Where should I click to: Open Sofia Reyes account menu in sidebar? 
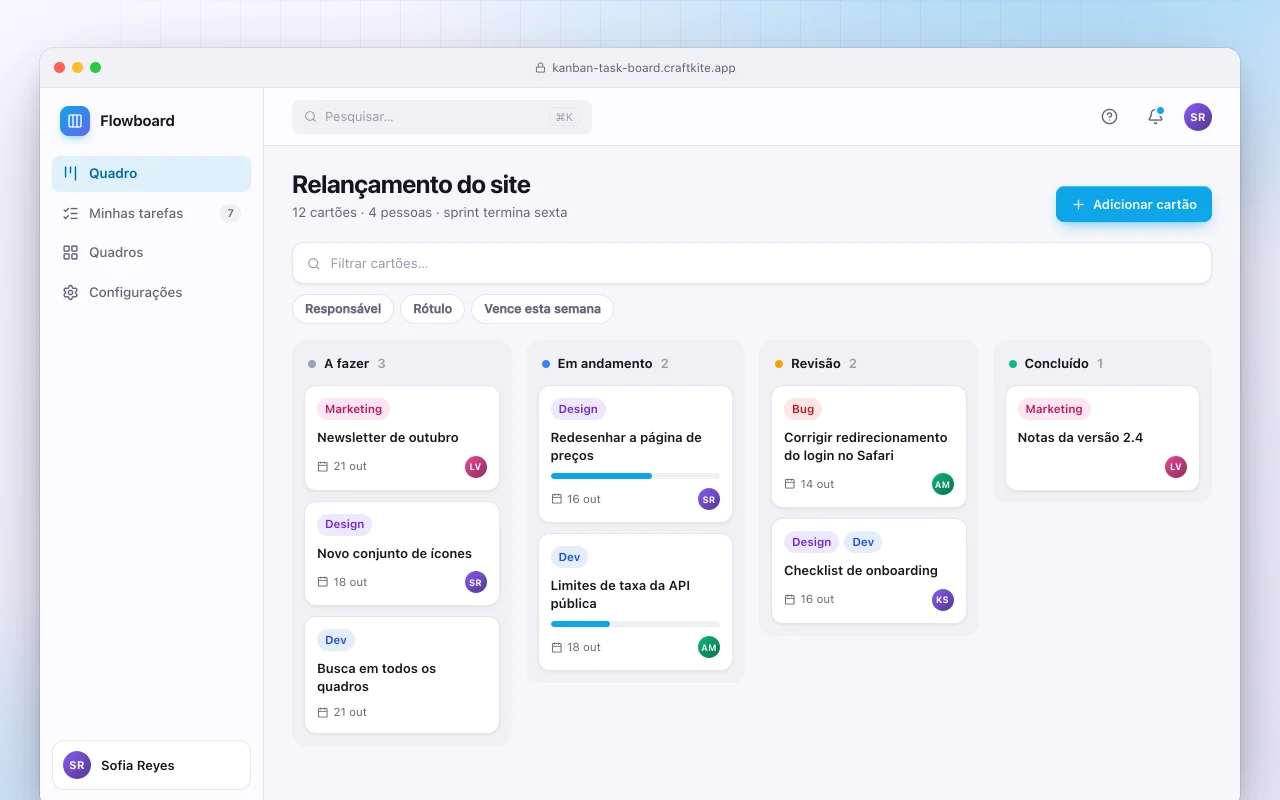(x=151, y=765)
